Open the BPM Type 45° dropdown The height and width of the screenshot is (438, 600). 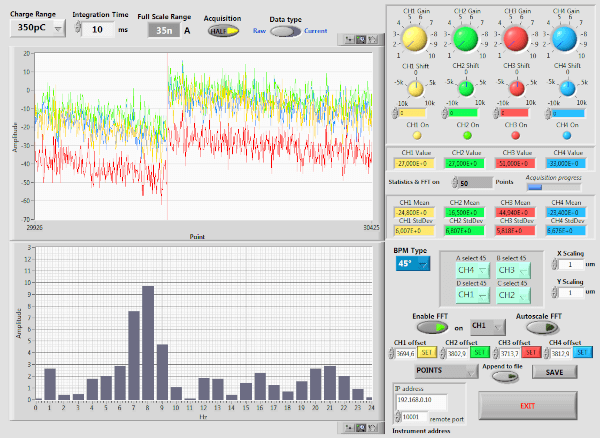coord(412,263)
